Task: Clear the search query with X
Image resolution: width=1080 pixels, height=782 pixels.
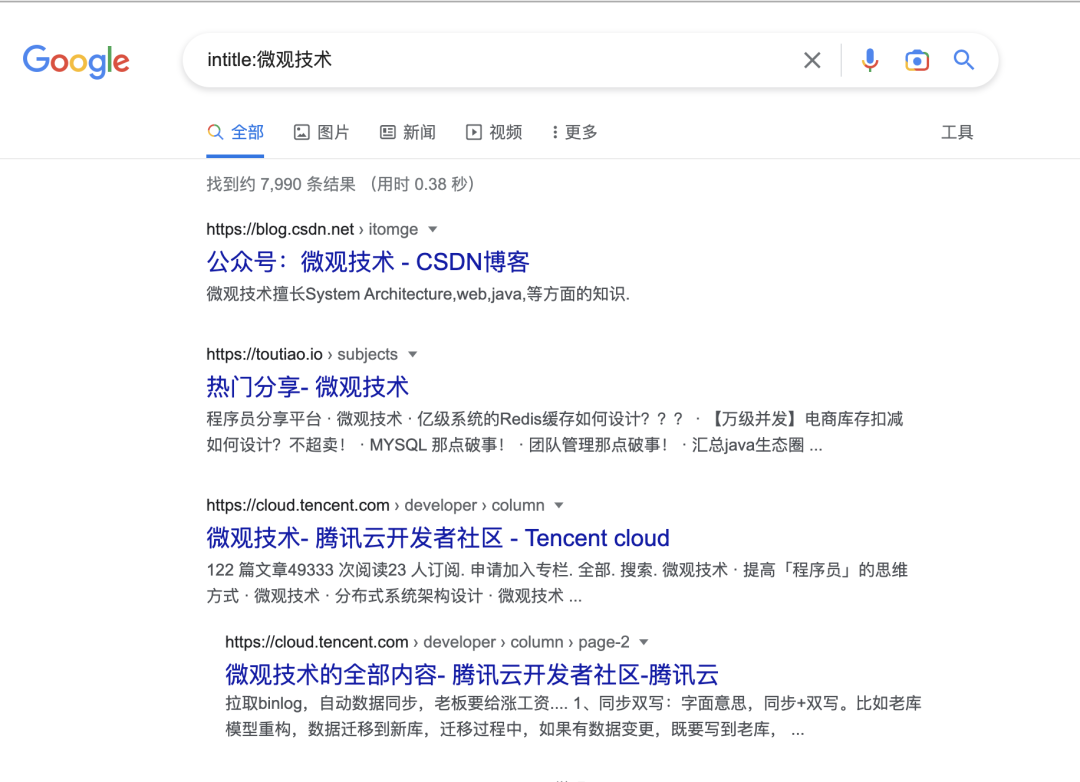Action: (812, 61)
